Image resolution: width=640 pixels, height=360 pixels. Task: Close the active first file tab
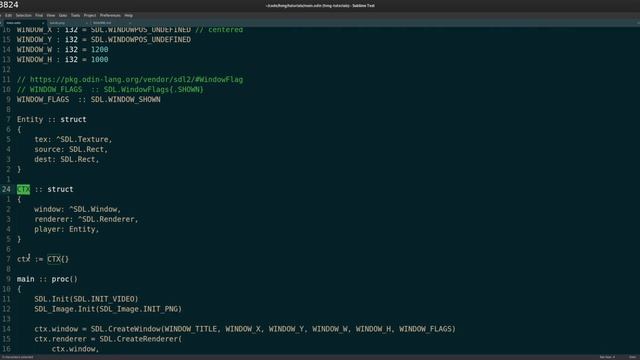[x=43, y=23]
